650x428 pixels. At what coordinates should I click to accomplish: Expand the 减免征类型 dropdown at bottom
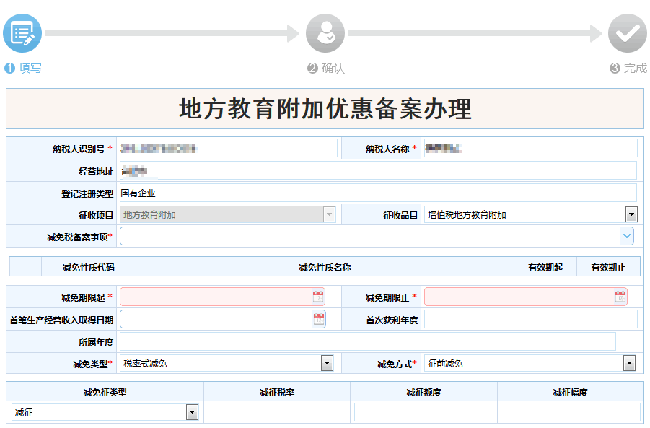pyautogui.click(x=191, y=412)
